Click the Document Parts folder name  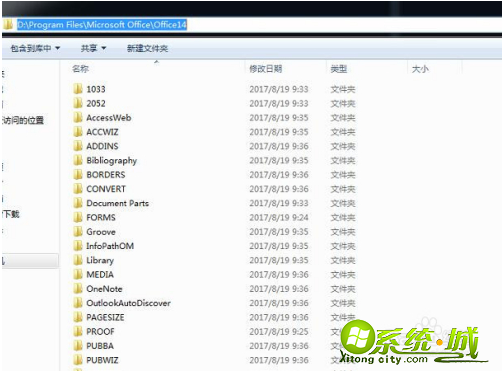(118, 203)
